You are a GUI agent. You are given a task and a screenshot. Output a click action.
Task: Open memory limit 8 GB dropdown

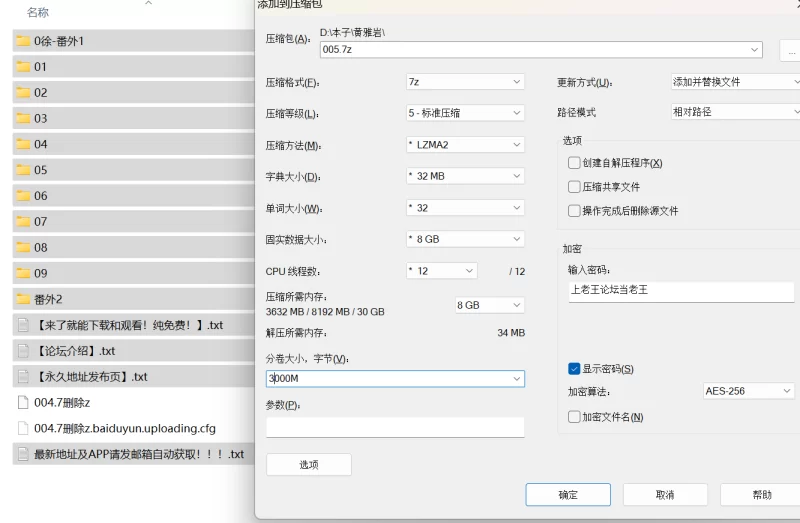click(x=490, y=305)
